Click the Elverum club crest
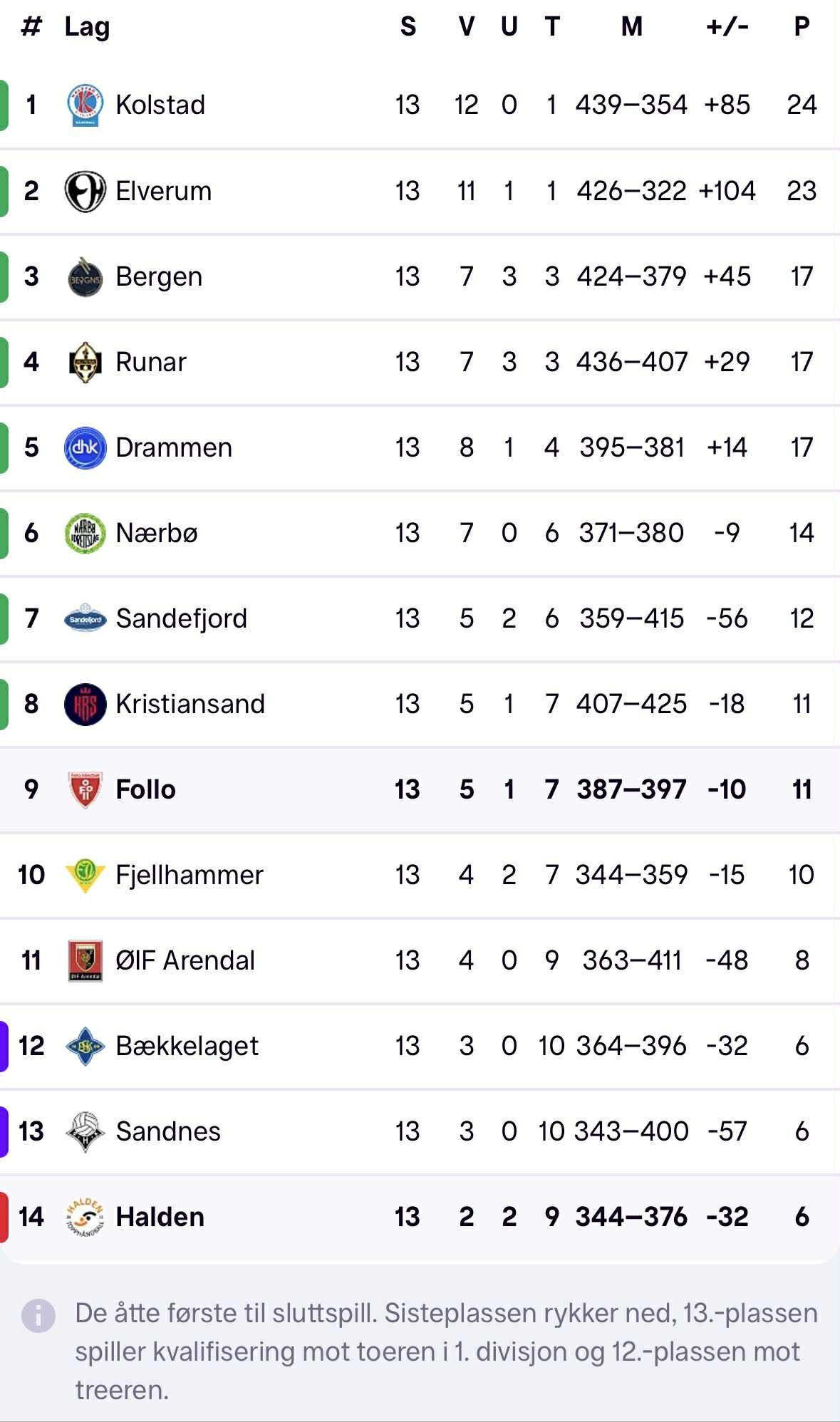840x1422 pixels. point(85,191)
